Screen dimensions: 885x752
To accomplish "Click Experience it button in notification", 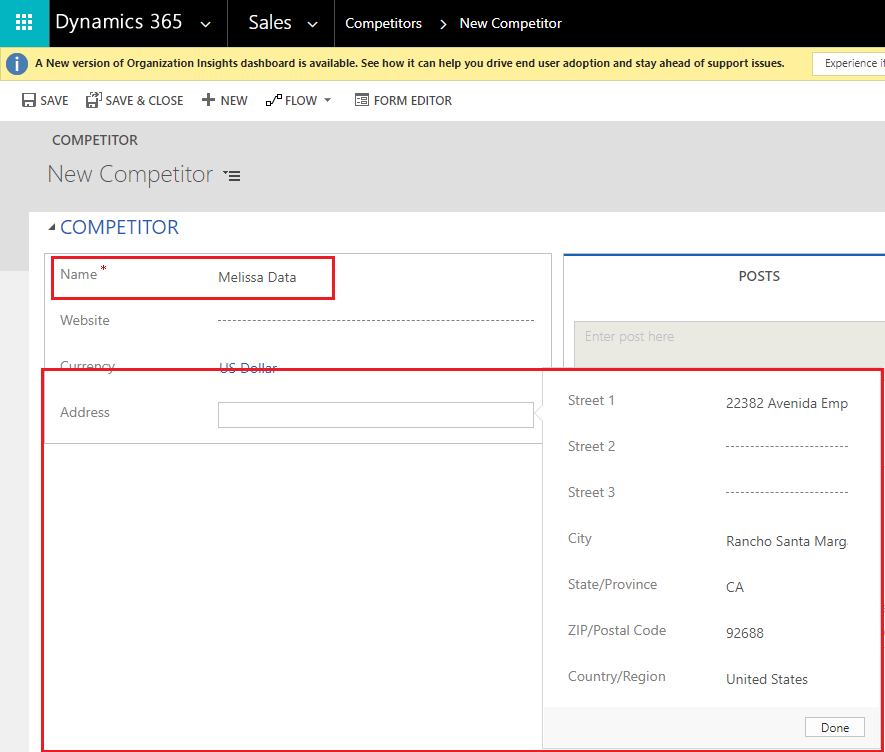I will tap(849, 63).
